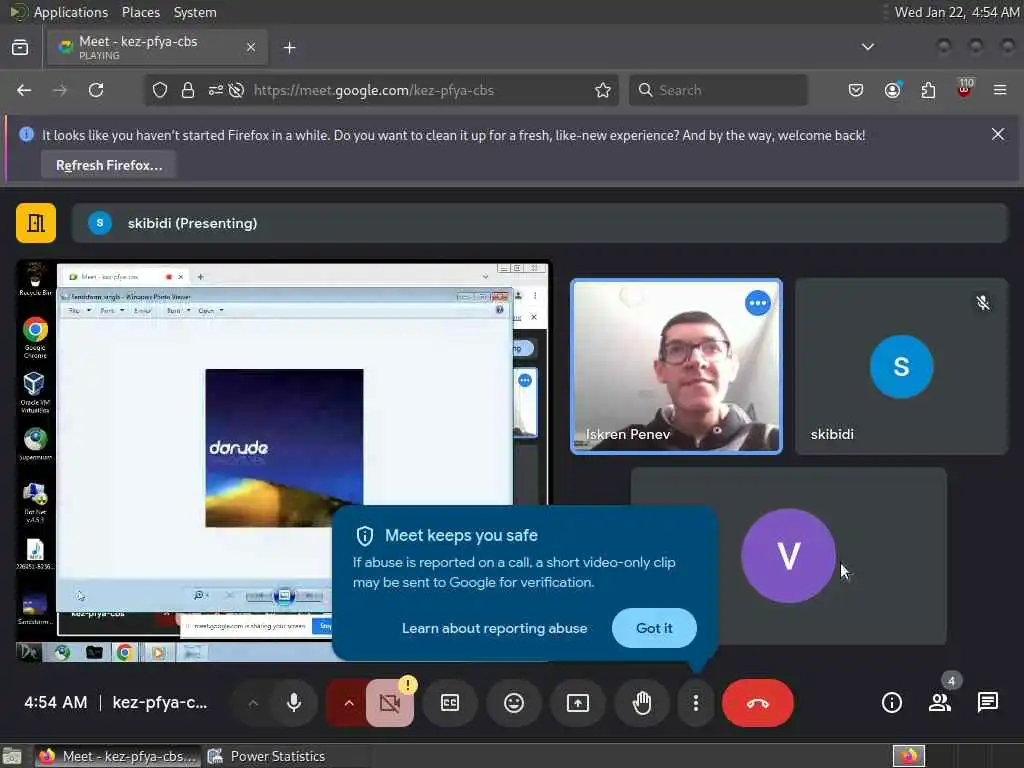Click the meet.google.com address bar URL
The height and width of the screenshot is (768, 1024).
click(374, 90)
